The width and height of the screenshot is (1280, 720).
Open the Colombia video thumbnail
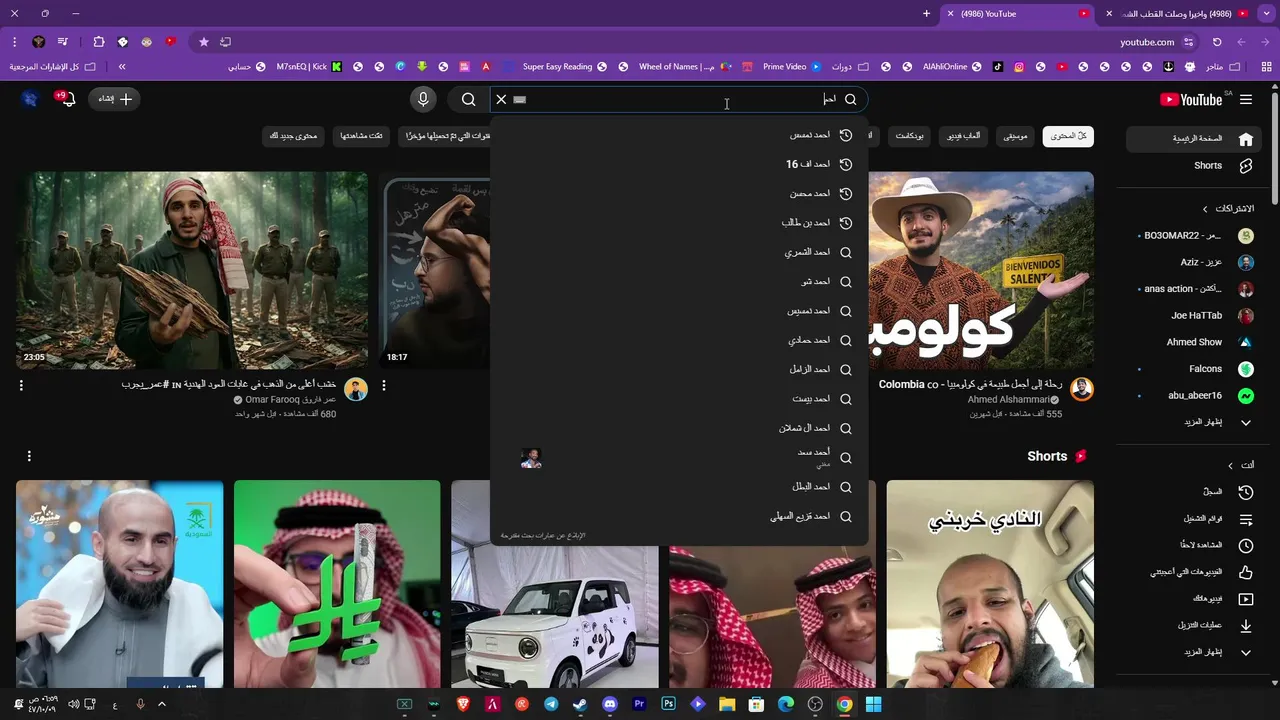click(981, 270)
